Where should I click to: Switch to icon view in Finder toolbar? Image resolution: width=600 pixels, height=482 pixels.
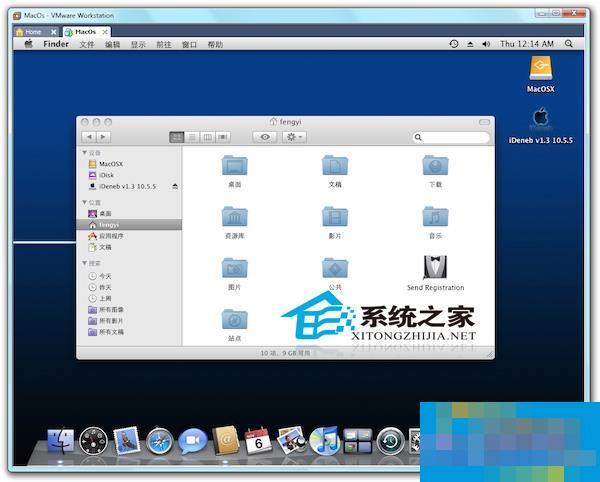[x=177, y=137]
